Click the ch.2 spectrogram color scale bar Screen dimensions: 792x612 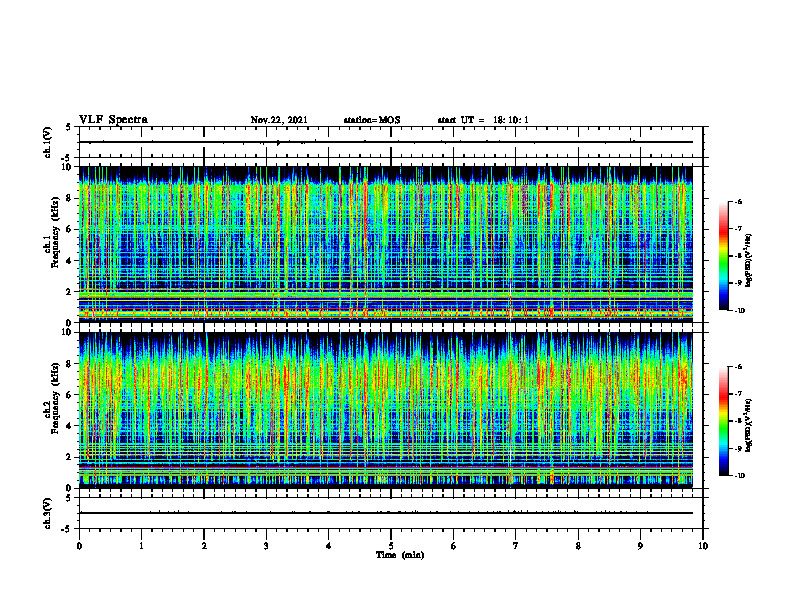click(x=724, y=421)
